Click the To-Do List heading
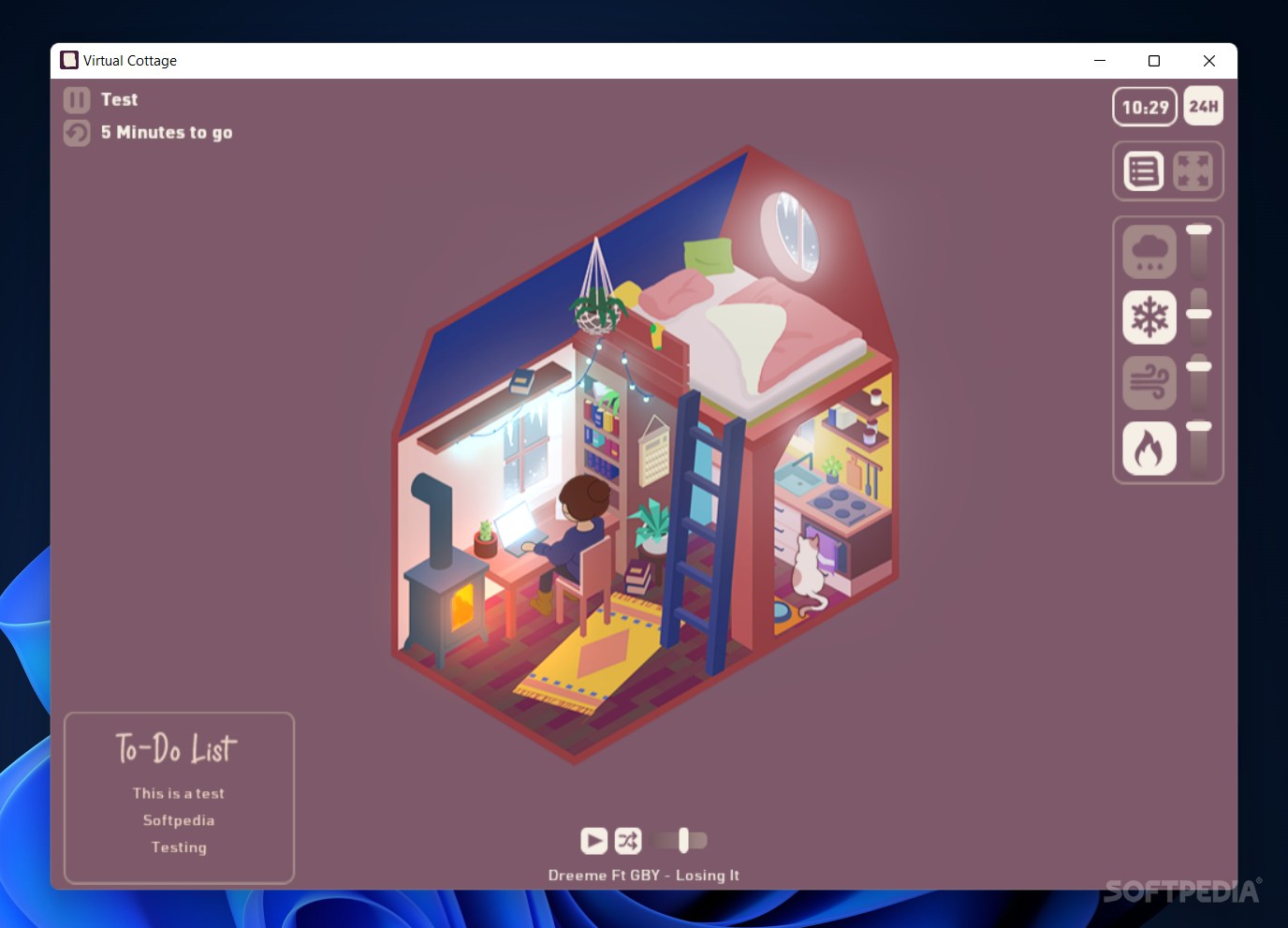1288x928 pixels. pos(177,748)
